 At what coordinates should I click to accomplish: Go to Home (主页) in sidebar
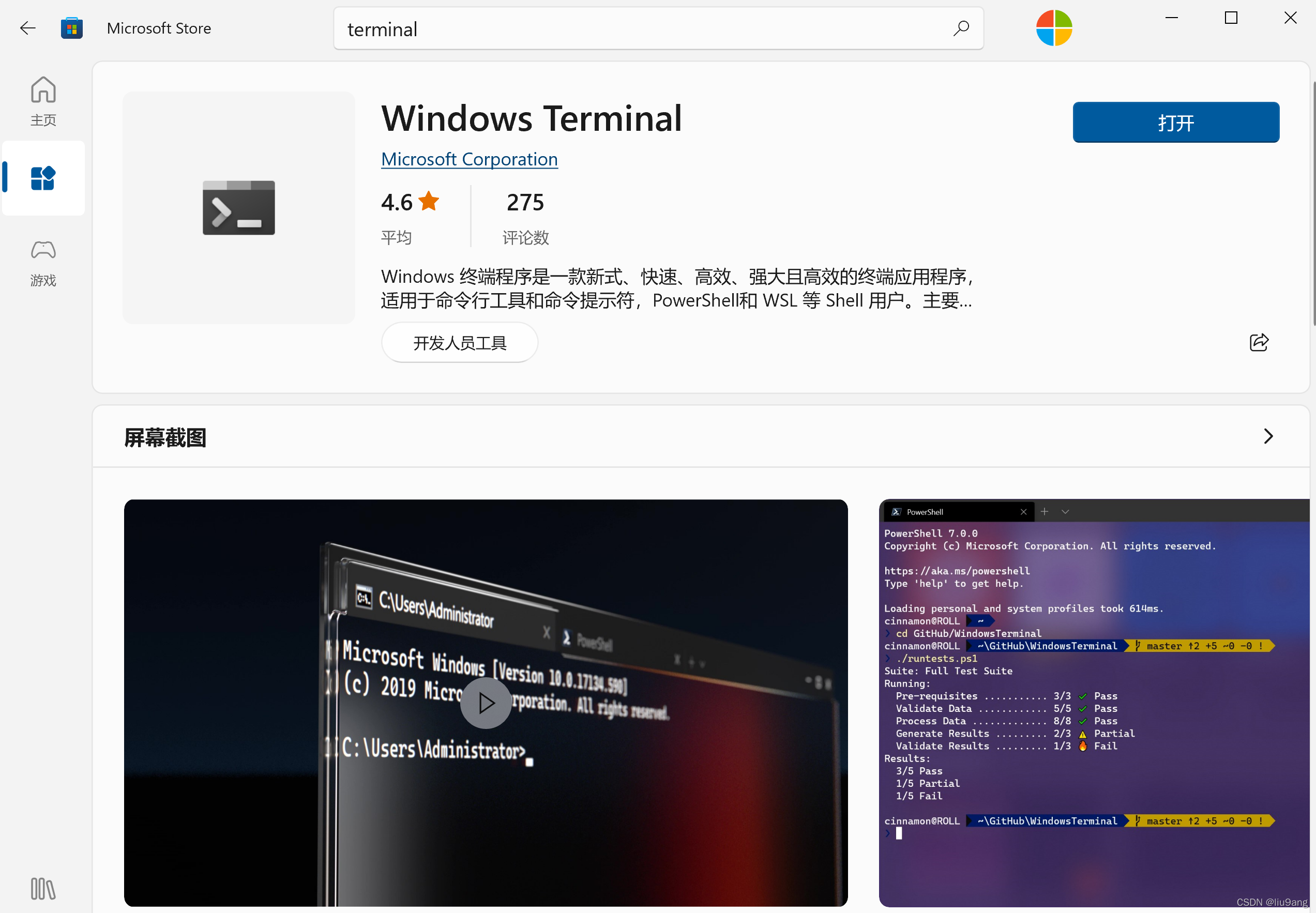click(x=43, y=101)
